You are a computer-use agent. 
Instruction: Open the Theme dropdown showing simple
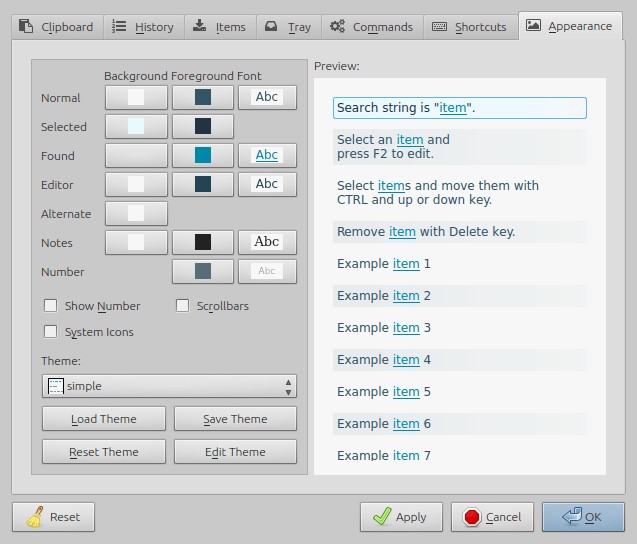[x=169, y=386]
